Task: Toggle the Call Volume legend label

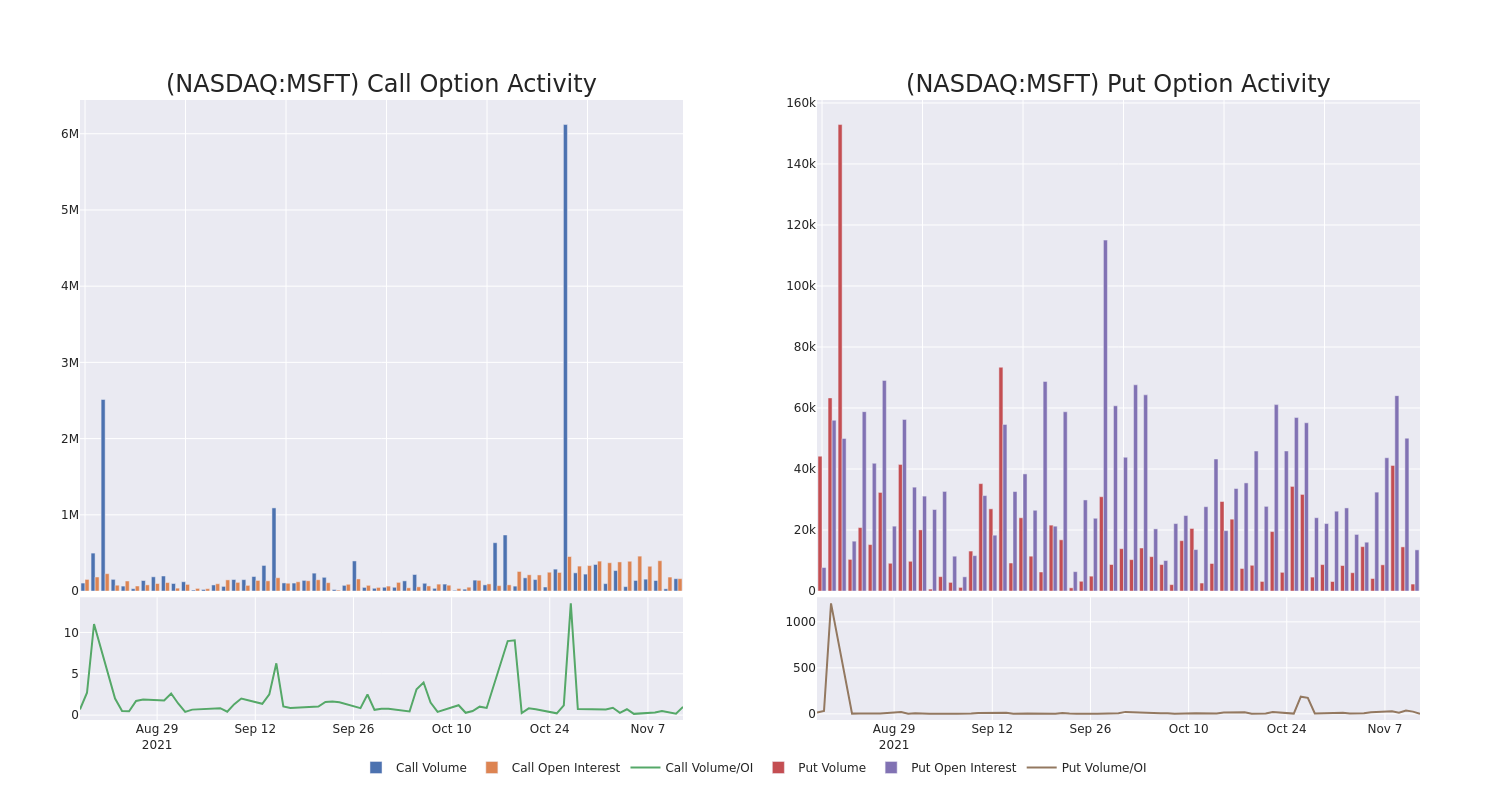Action: click(431, 768)
